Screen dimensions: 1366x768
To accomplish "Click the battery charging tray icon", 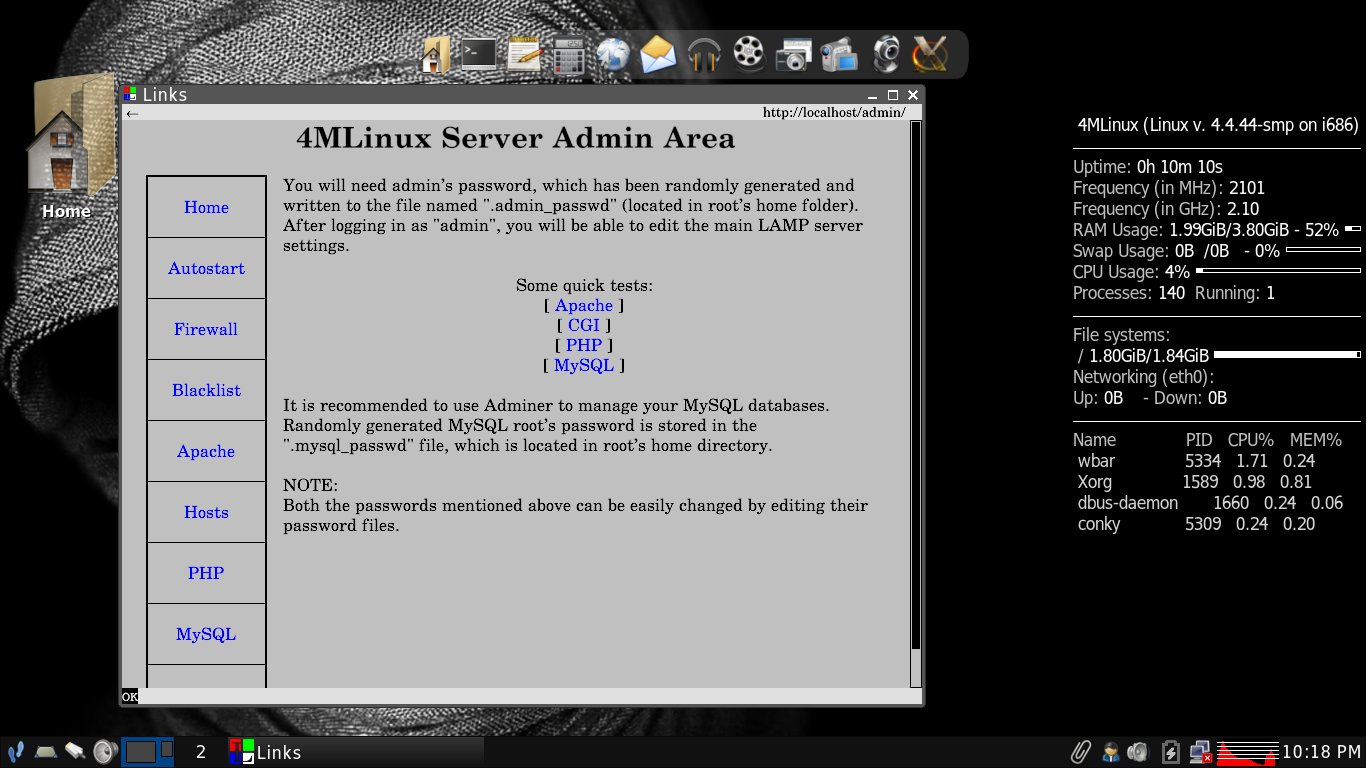I will click(1170, 751).
